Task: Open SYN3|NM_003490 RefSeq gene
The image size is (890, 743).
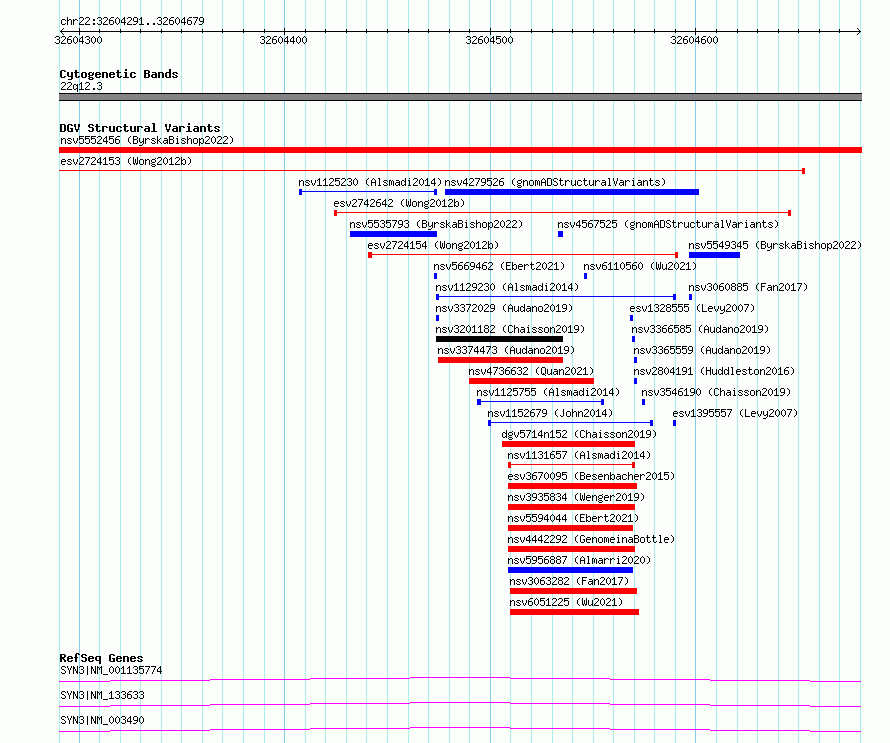Action: [x=102, y=720]
